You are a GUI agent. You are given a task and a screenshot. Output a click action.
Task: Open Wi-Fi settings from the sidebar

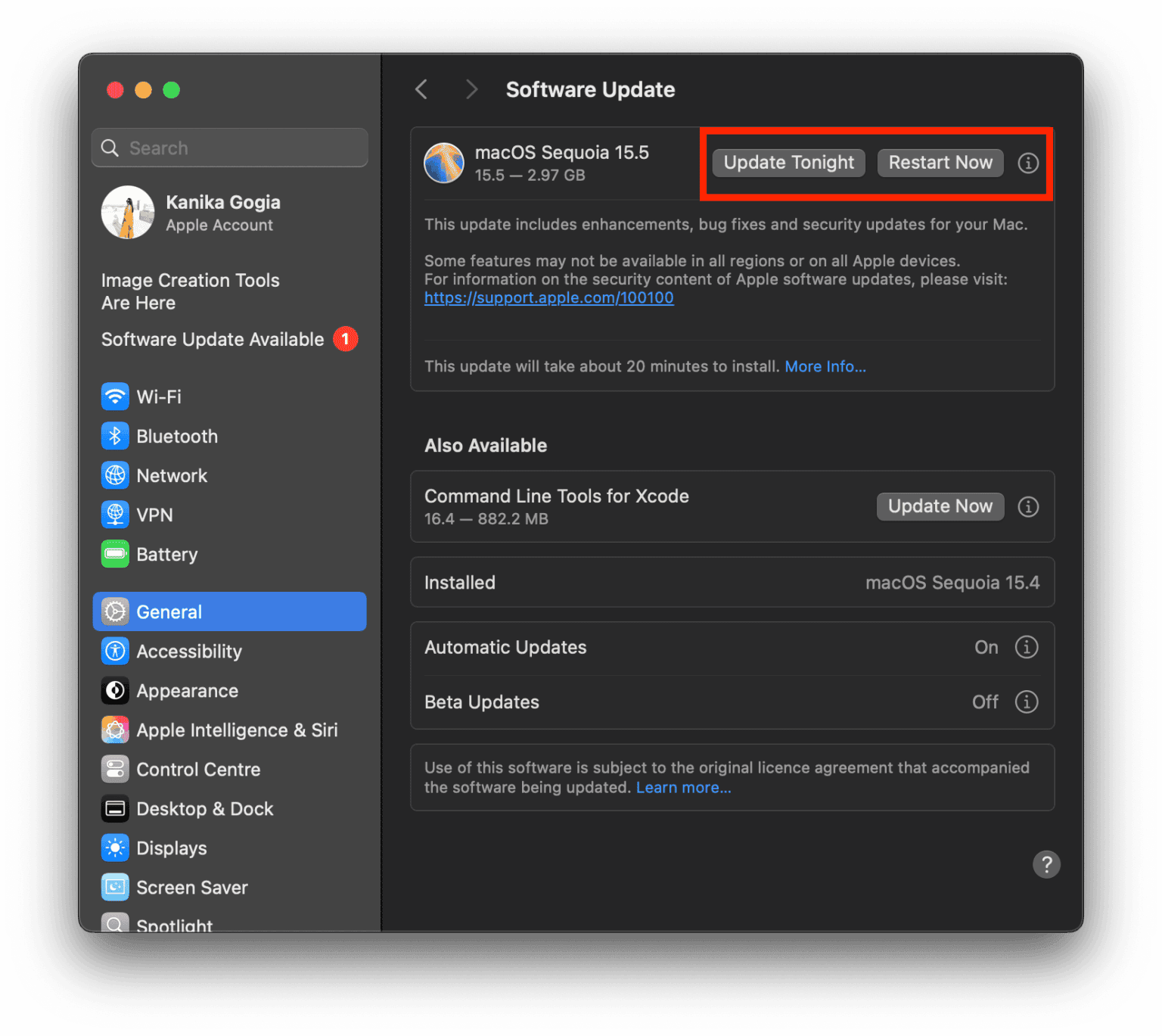(159, 396)
